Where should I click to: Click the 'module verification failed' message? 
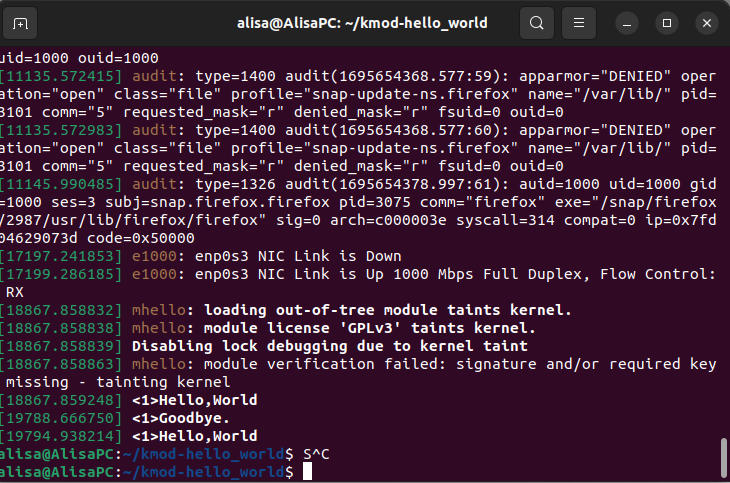tap(358, 373)
